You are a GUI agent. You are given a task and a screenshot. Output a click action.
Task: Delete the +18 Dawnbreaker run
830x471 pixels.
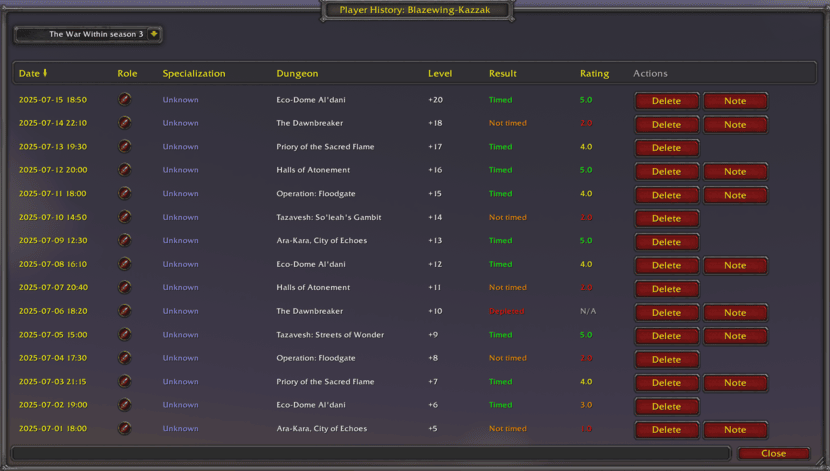[666, 124]
